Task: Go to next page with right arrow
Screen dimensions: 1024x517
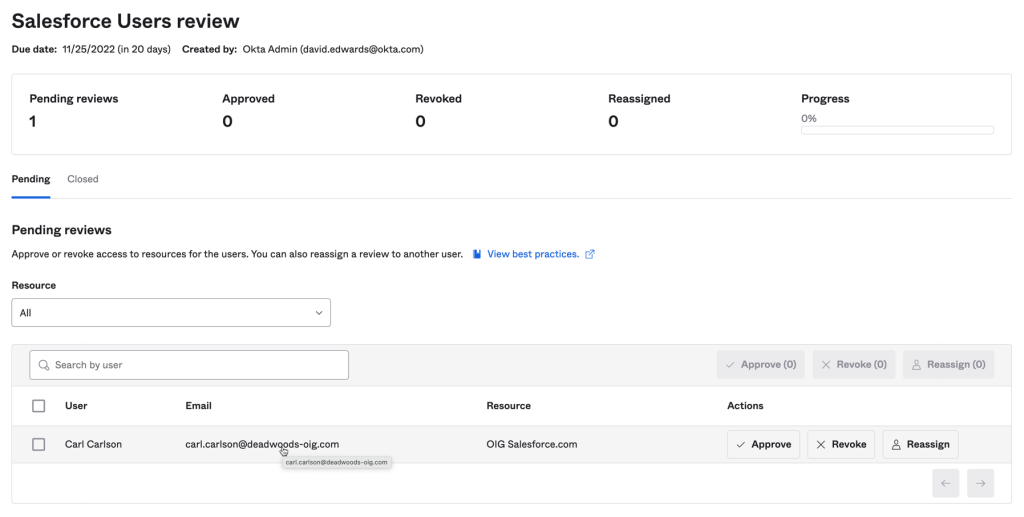Action: (x=980, y=483)
